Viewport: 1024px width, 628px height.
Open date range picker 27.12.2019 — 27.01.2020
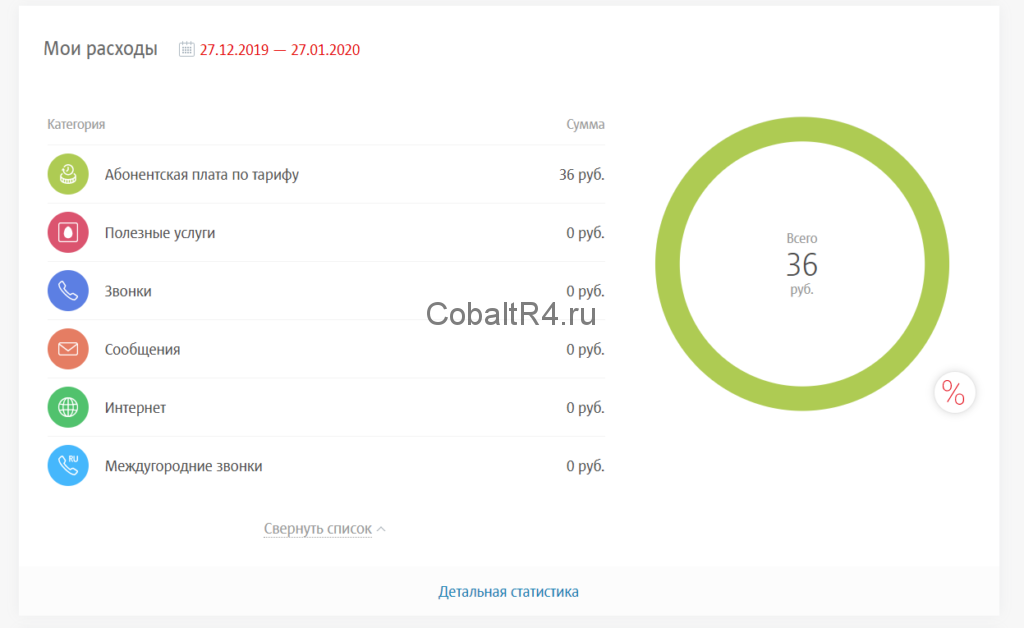pyautogui.click(x=280, y=49)
